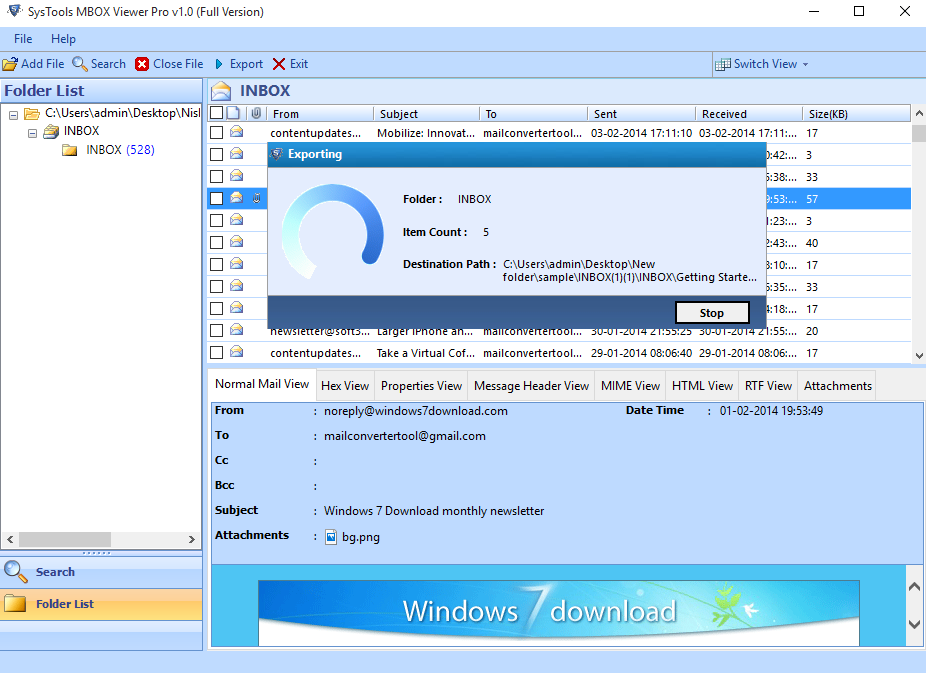This screenshot has height=673, width=926.
Task: Sort emails by the Received column
Action: point(748,113)
